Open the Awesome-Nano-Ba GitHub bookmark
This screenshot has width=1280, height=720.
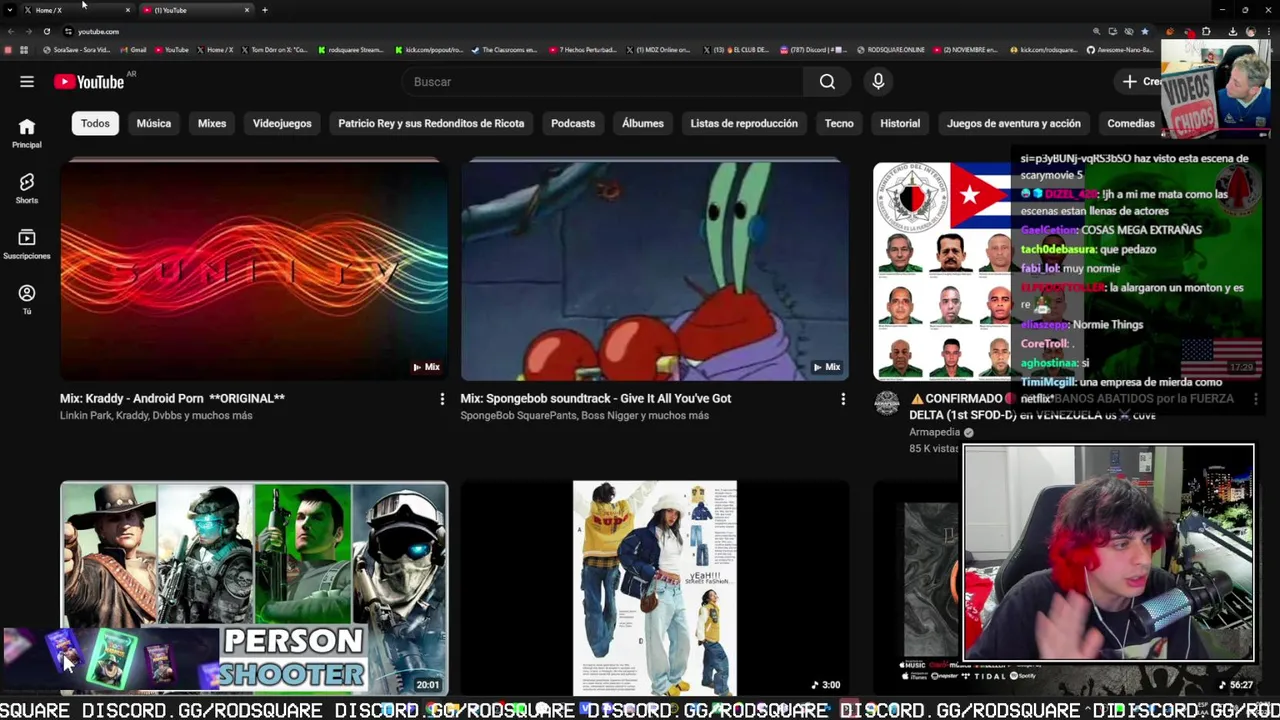tap(1122, 50)
